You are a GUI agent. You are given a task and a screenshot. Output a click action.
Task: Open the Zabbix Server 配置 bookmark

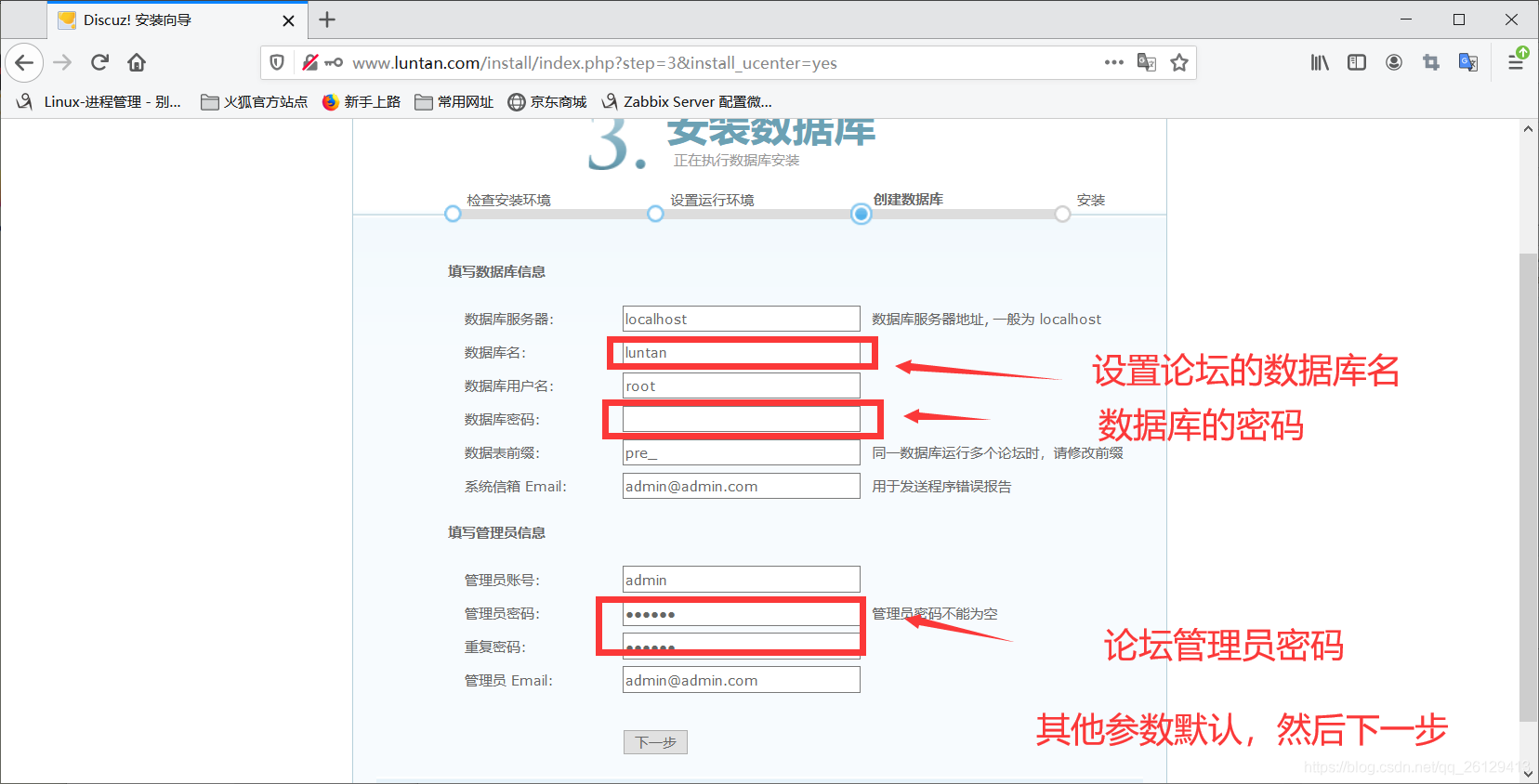point(687,102)
